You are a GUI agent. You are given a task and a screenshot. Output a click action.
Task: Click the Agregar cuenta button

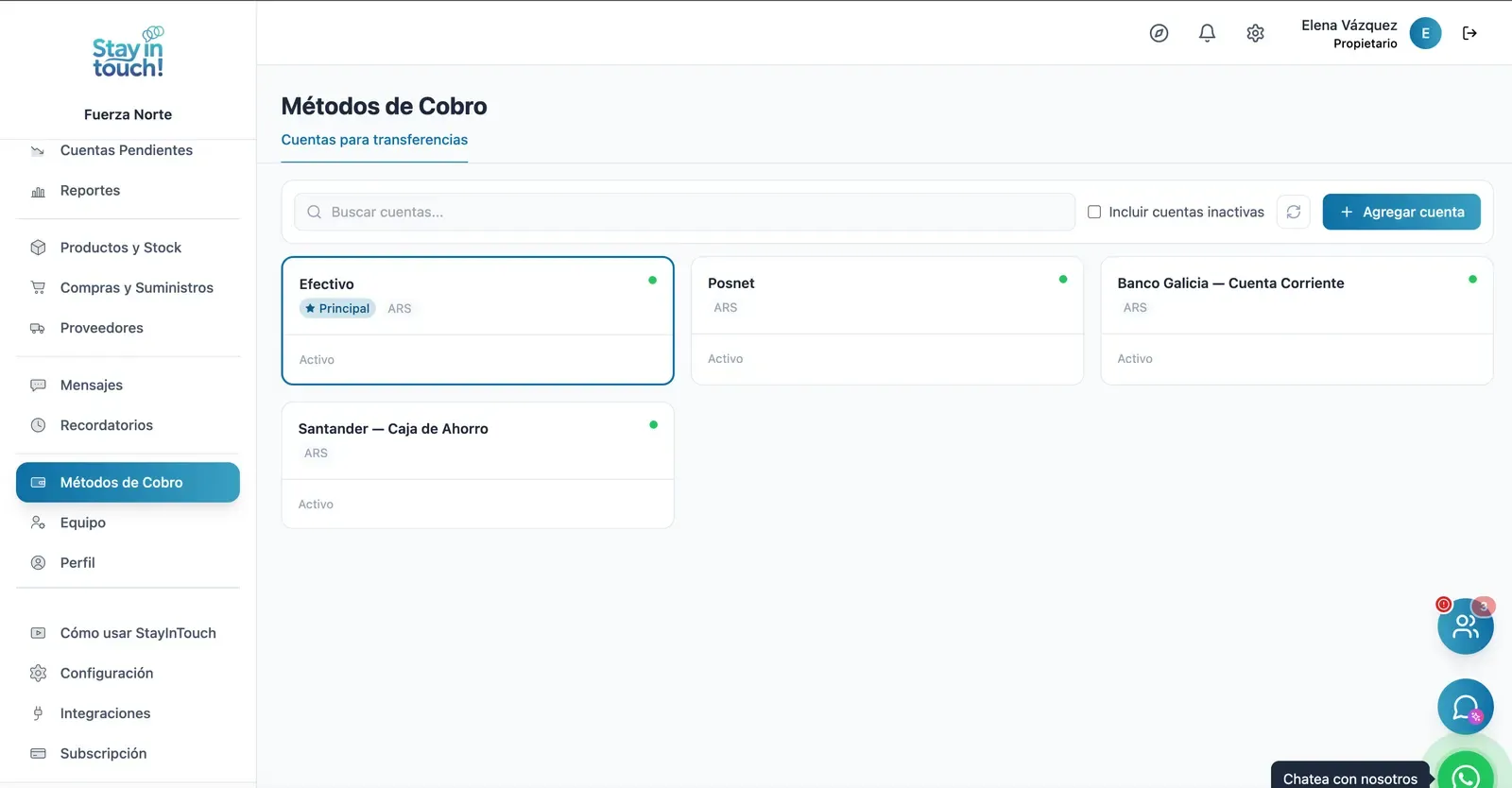click(x=1401, y=212)
